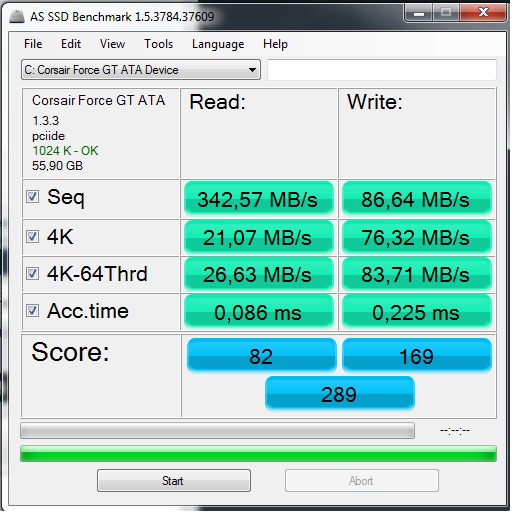
Task: Open the View menu
Action: [x=112, y=44]
